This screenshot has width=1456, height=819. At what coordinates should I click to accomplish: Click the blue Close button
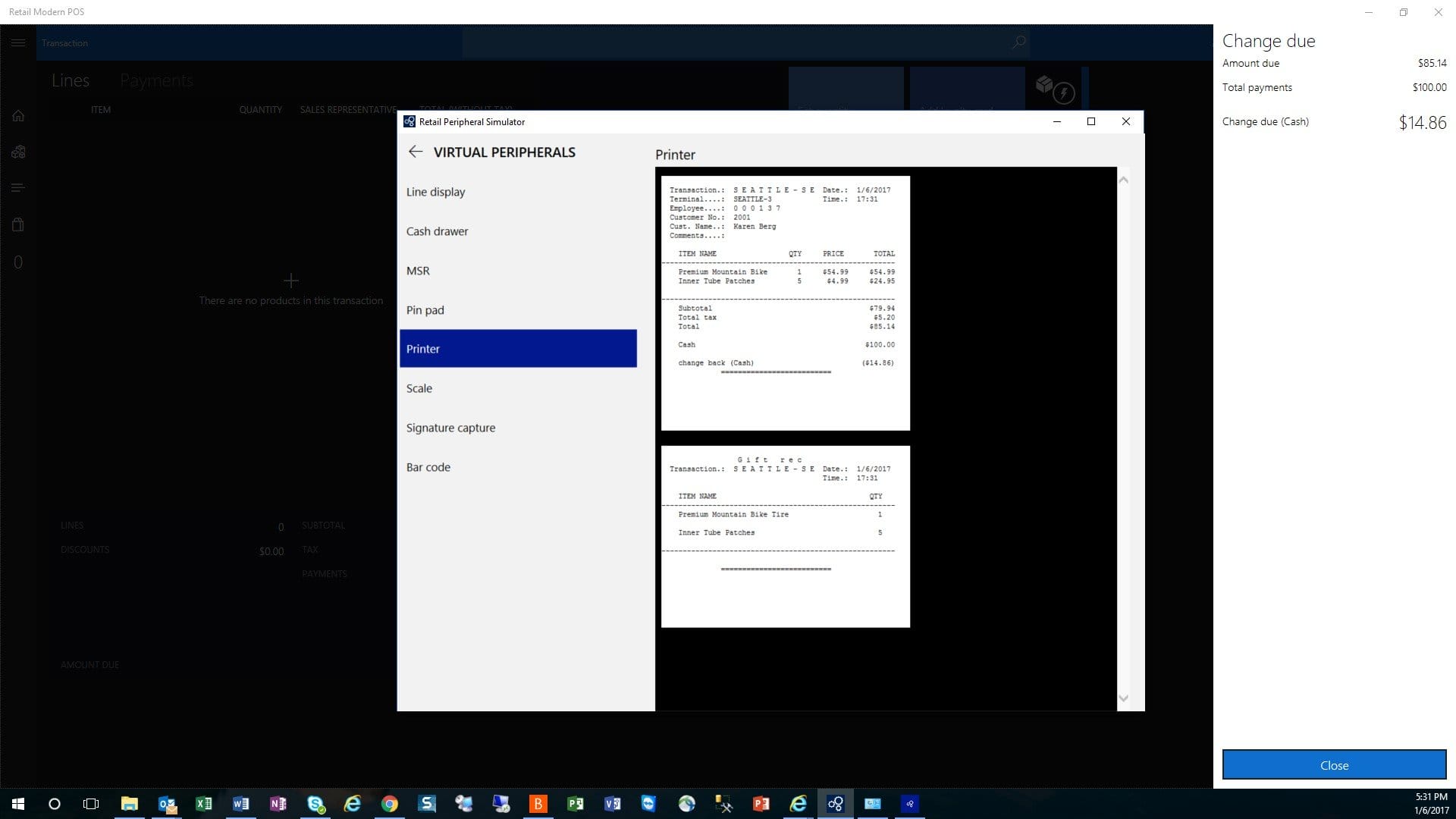(x=1334, y=765)
